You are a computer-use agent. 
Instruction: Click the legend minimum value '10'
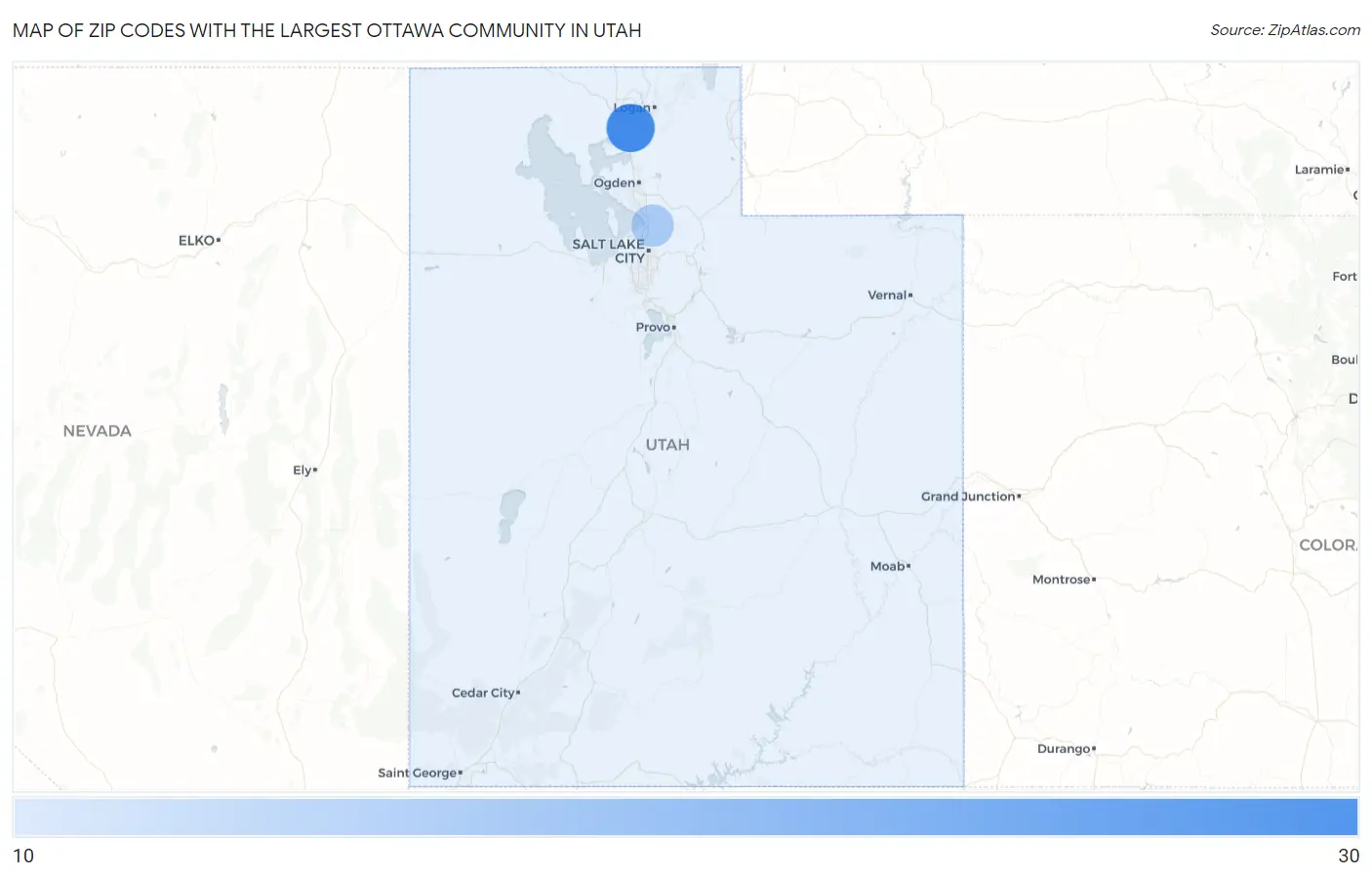[23, 856]
